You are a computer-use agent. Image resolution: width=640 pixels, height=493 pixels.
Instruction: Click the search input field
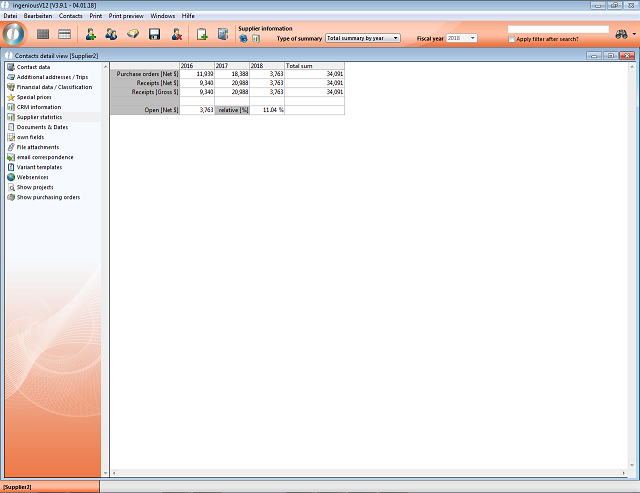(558, 29)
